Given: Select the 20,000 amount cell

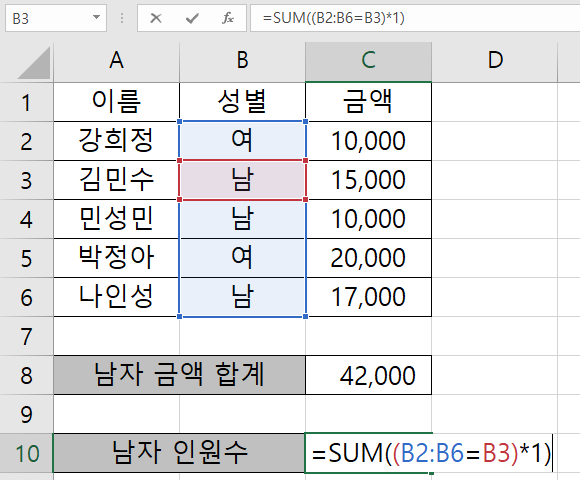Looking at the screenshot, I should point(368,258).
